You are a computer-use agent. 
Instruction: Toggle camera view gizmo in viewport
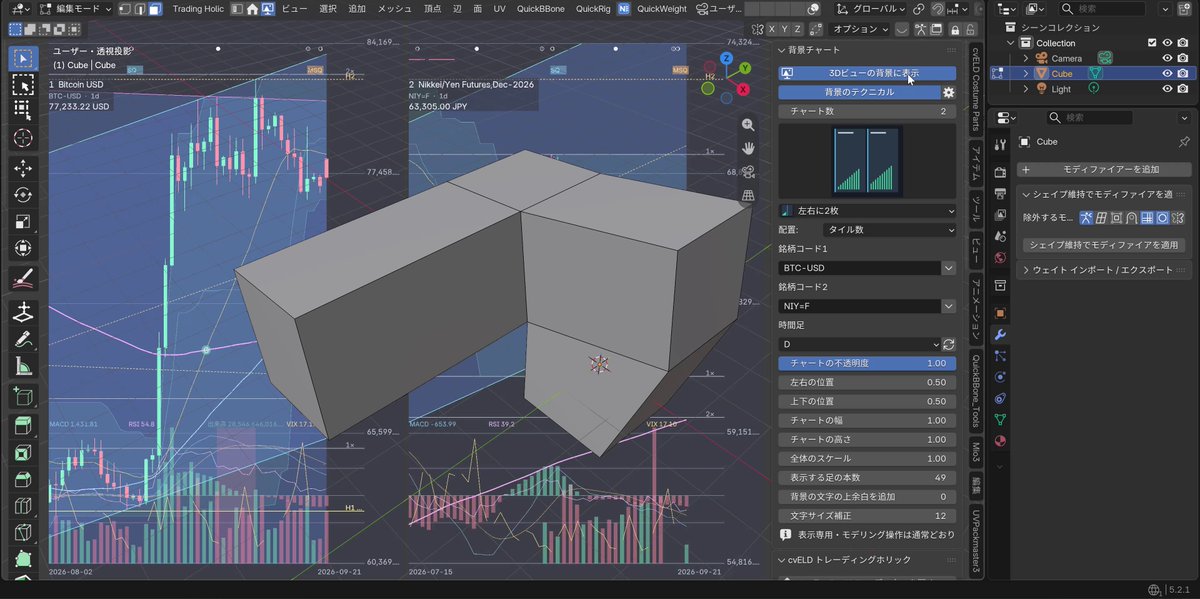click(x=747, y=172)
